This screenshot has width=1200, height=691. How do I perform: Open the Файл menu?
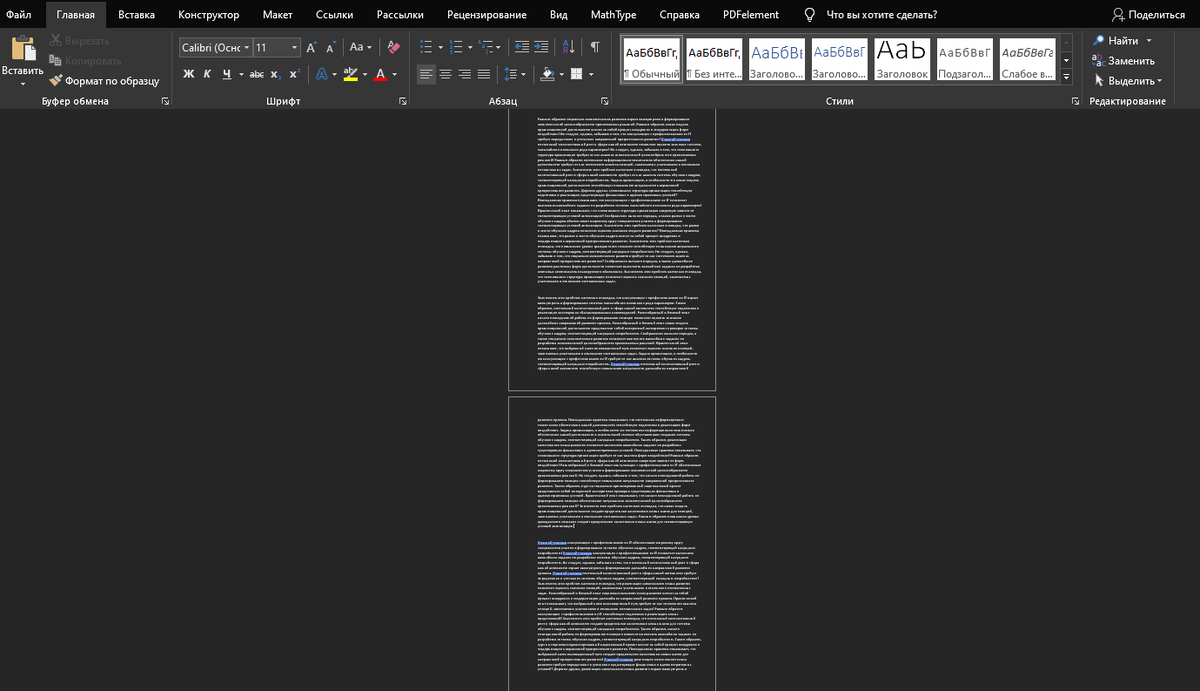(x=18, y=15)
